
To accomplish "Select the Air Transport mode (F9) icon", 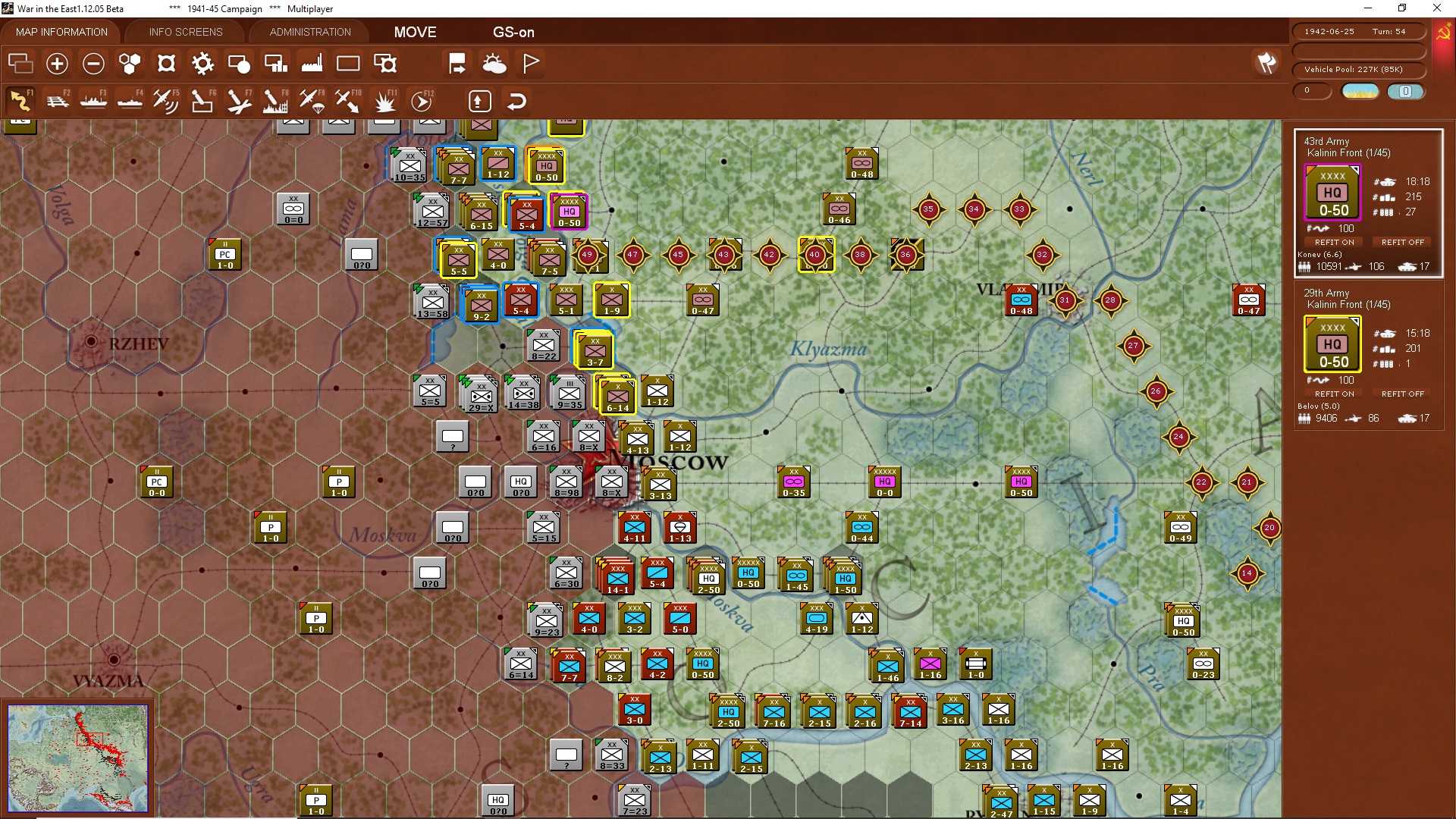I will click(x=312, y=101).
